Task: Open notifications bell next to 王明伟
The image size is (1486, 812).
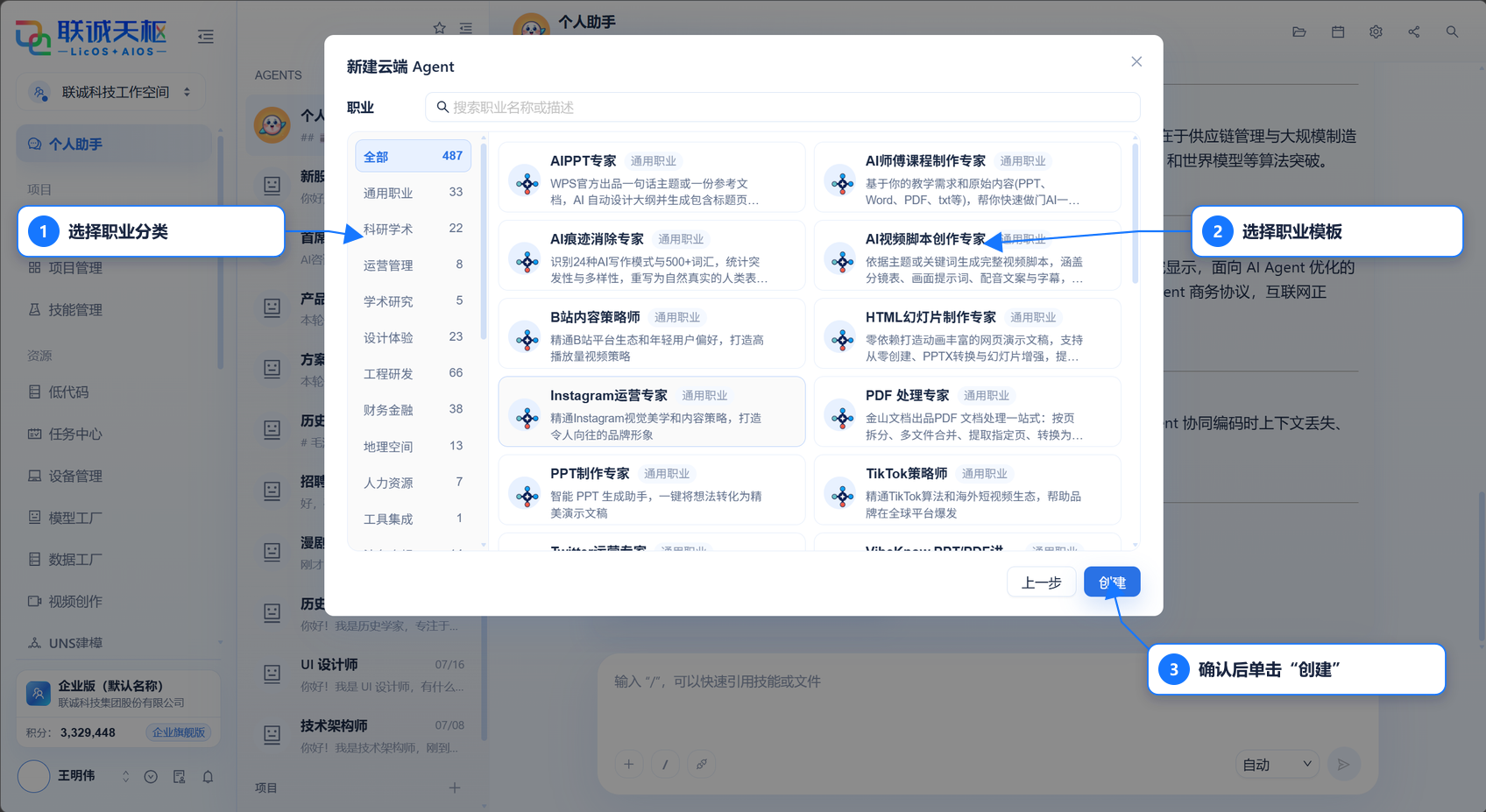Action: (208, 777)
